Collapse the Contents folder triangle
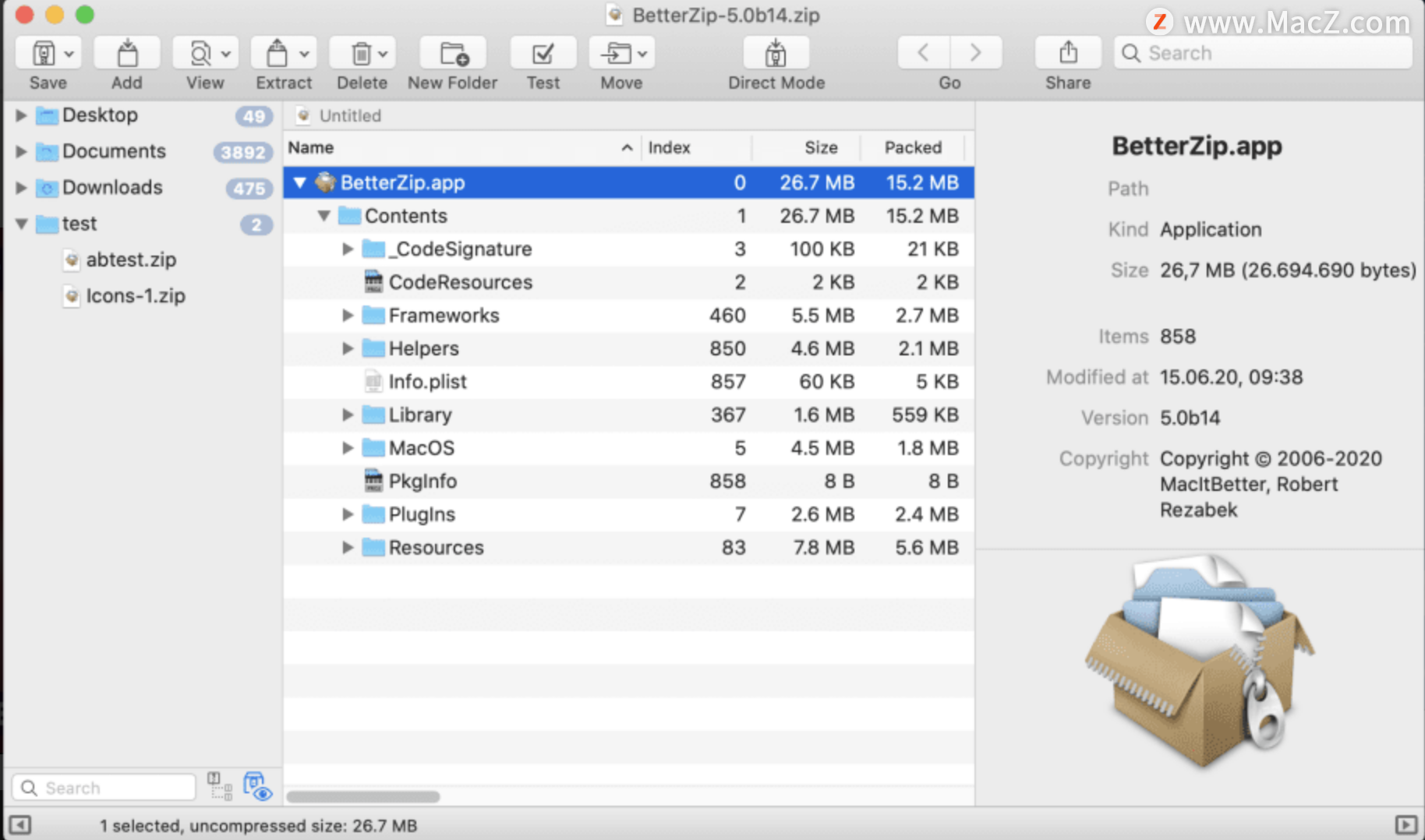This screenshot has height=840, width=1425. click(x=324, y=216)
